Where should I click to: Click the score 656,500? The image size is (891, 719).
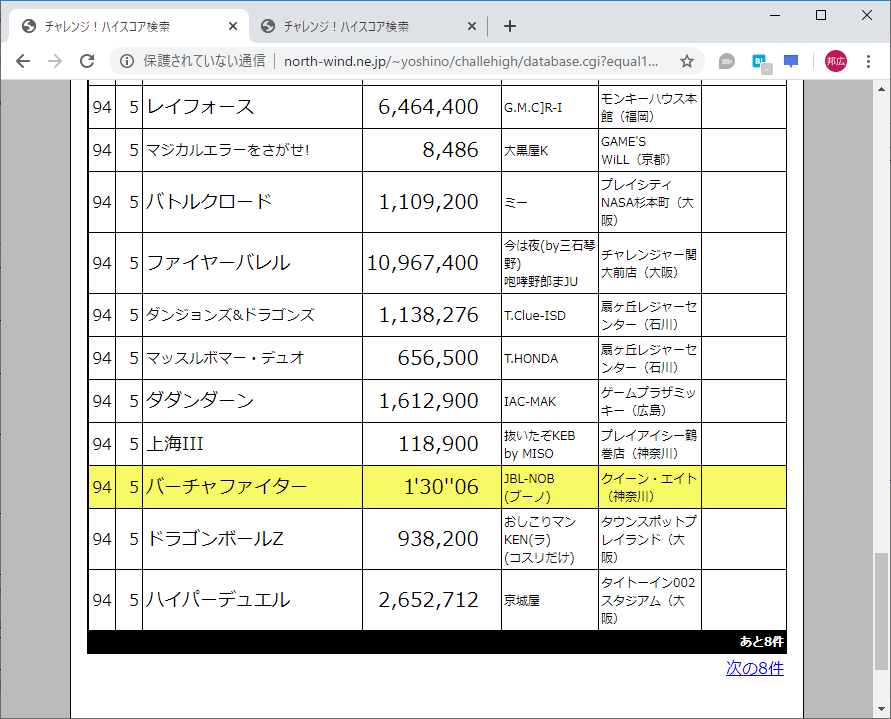438,358
